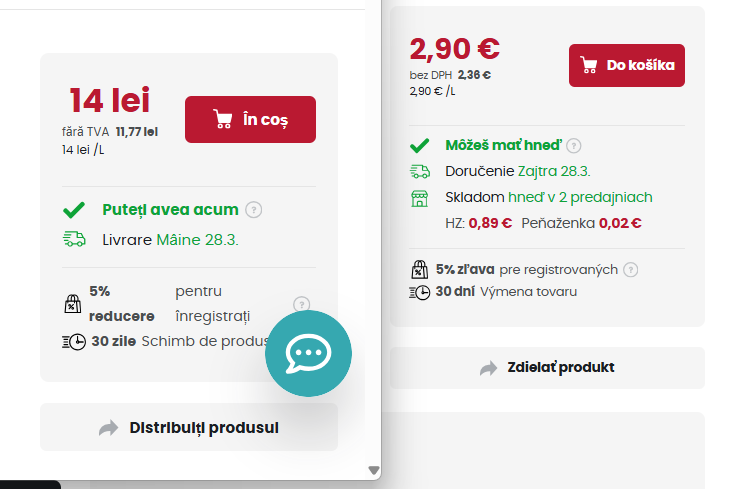Add product with Do košíka button
Viewport: 747px width, 489px height.
pos(626,65)
